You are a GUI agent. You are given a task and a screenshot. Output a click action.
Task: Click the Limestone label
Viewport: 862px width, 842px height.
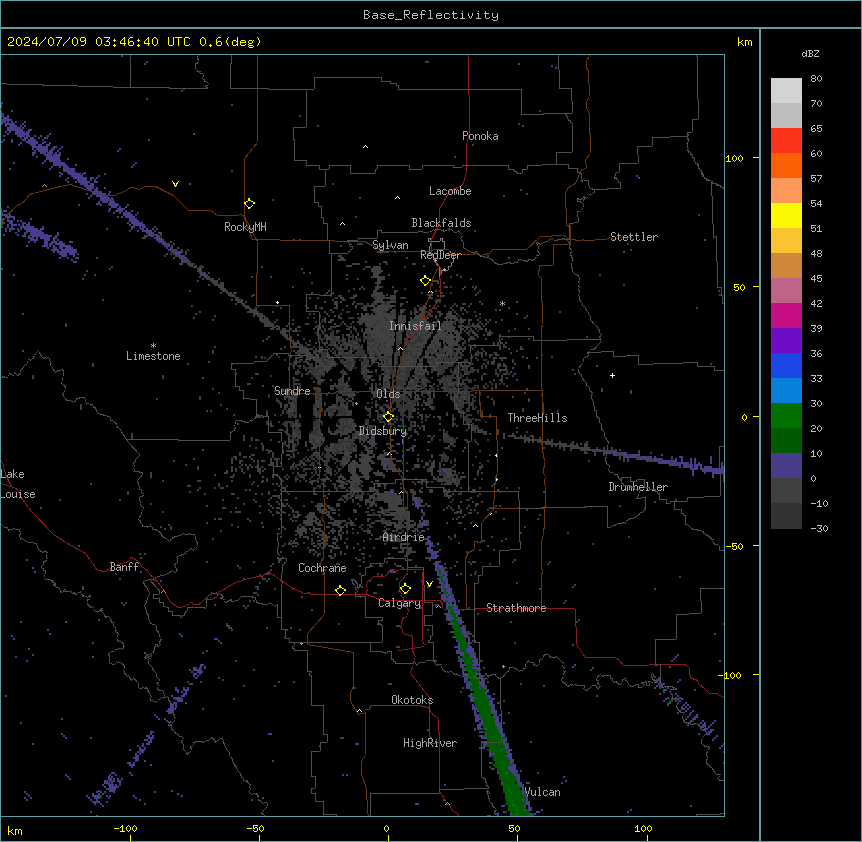(x=153, y=356)
